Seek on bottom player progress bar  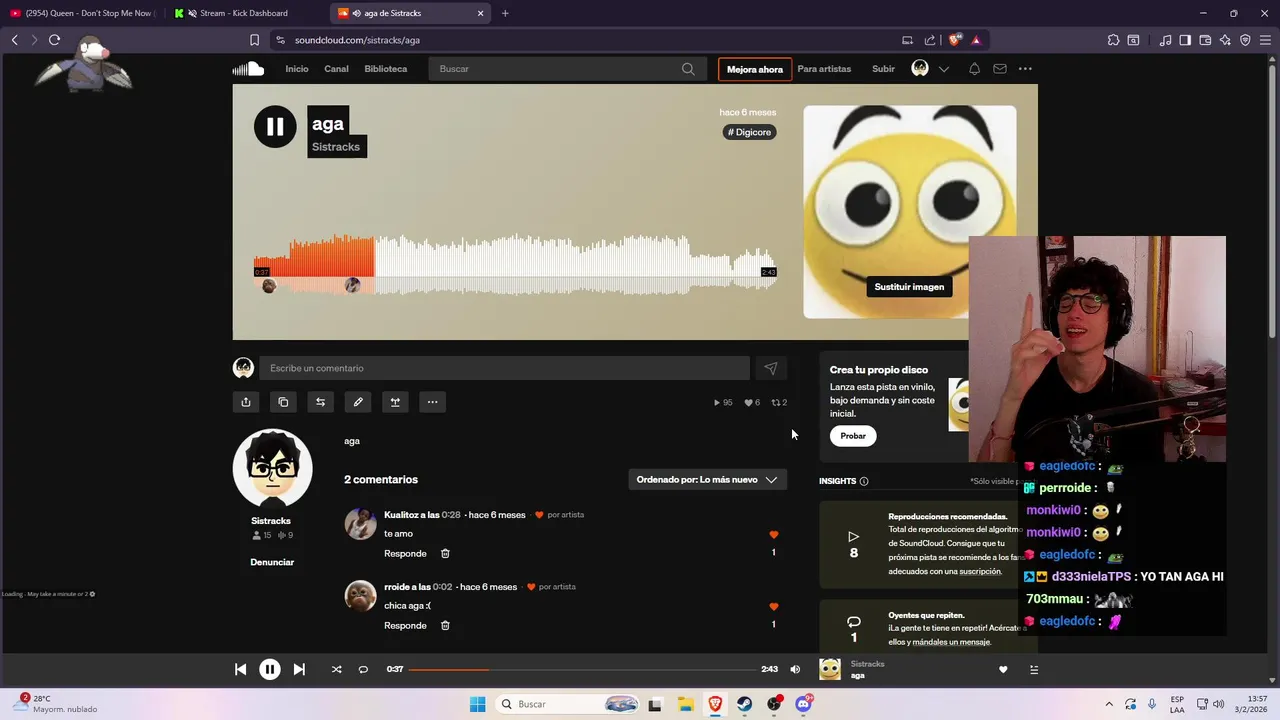[x=582, y=669]
